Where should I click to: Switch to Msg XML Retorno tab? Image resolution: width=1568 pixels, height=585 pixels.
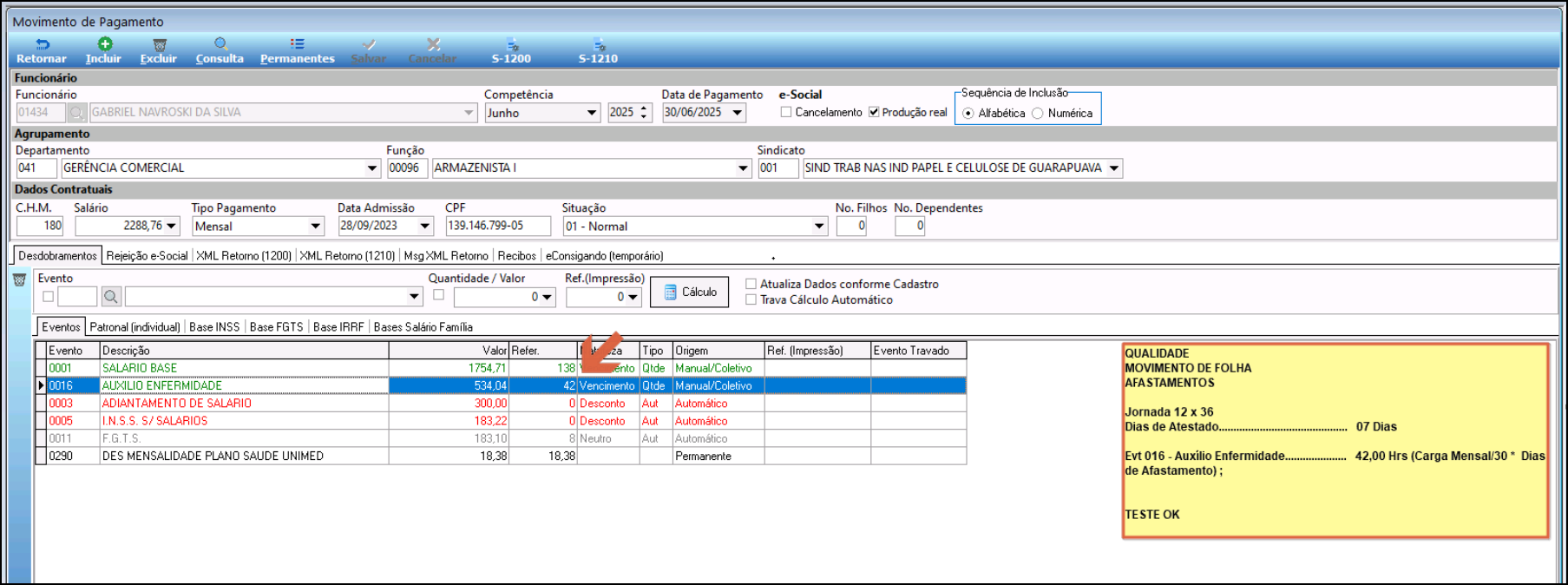tap(446, 256)
